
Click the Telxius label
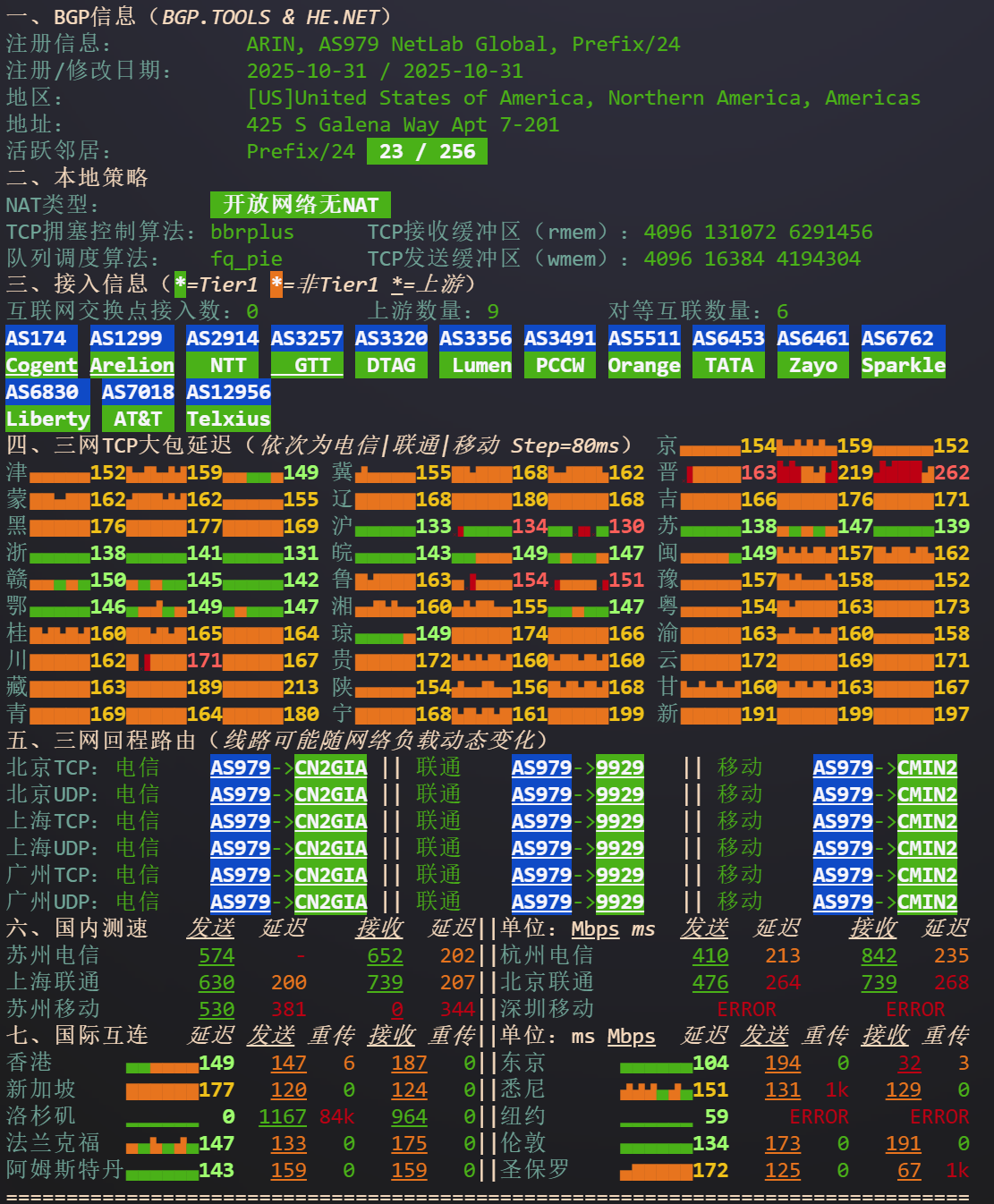(228, 419)
